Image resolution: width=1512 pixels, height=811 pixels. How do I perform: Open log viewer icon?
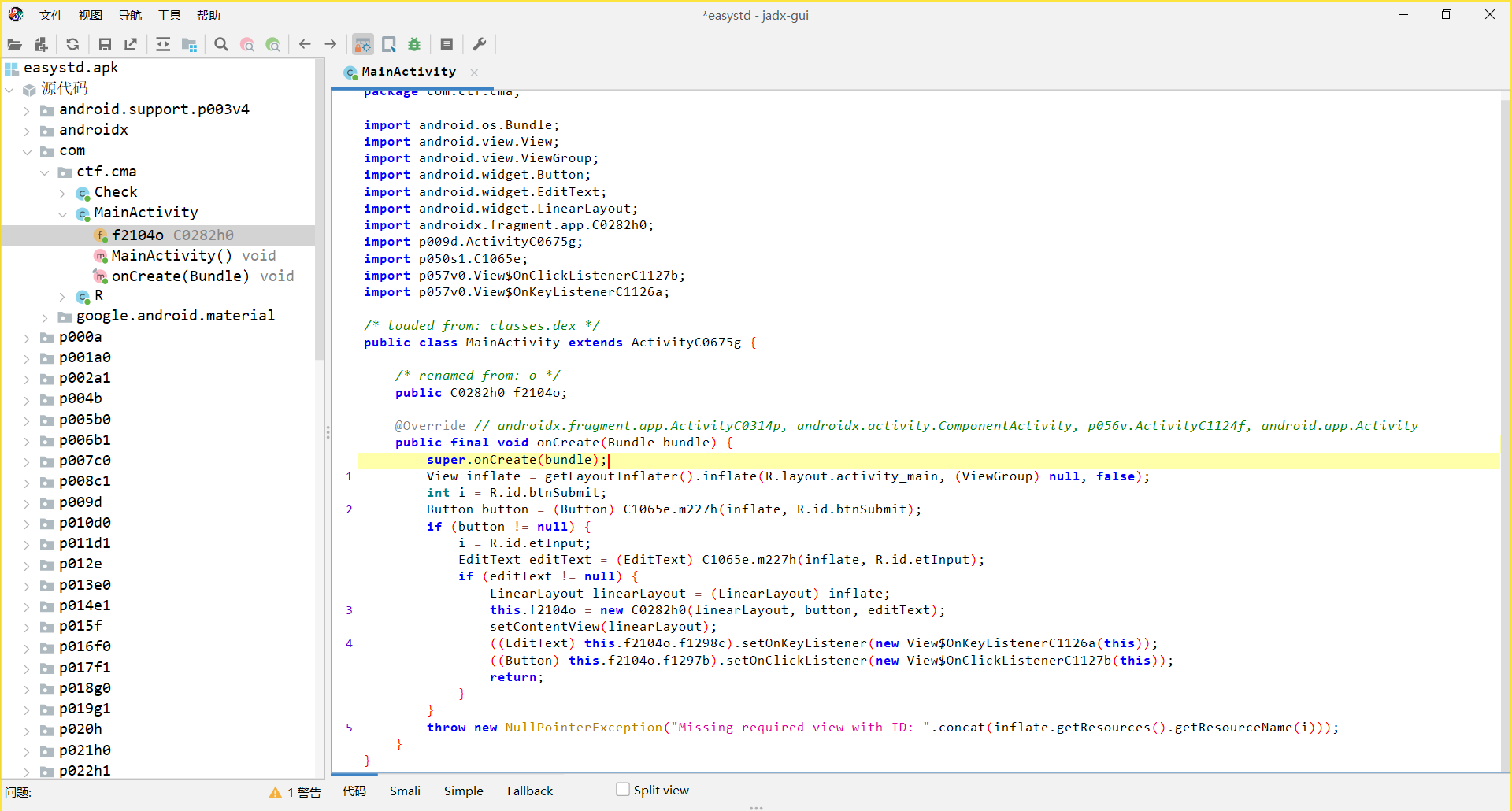coord(447,45)
